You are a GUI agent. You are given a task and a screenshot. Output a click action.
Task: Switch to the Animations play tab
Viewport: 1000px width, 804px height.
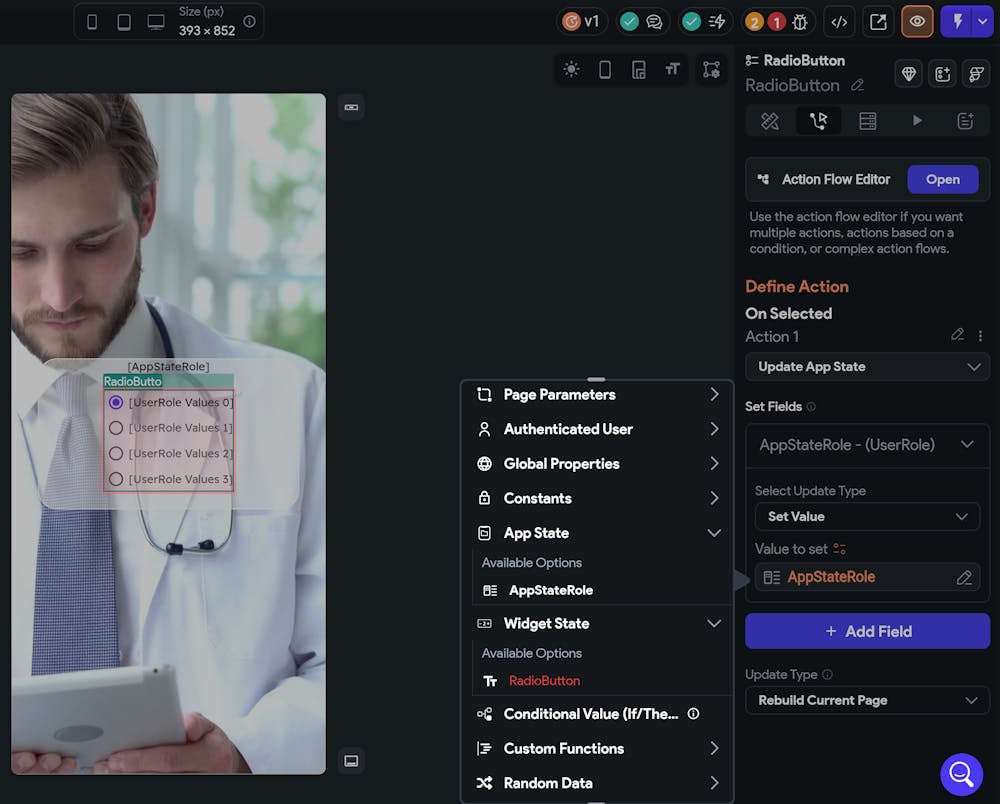pyautogui.click(x=916, y=121)
